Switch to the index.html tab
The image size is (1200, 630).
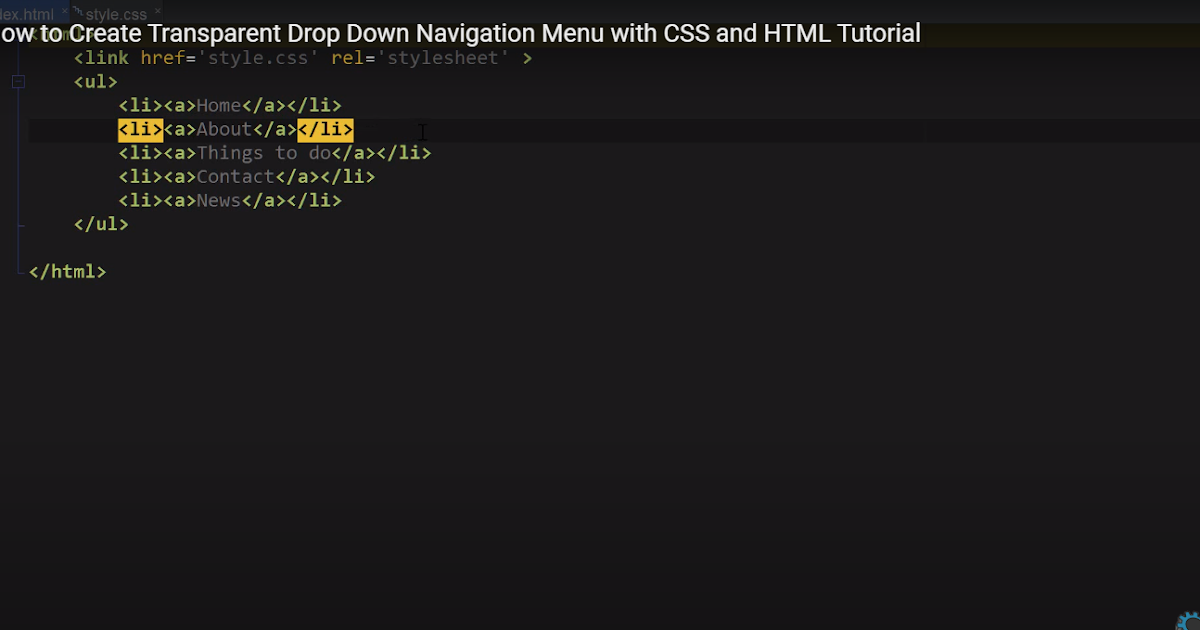pyautogui.click(x=25, y=14)
